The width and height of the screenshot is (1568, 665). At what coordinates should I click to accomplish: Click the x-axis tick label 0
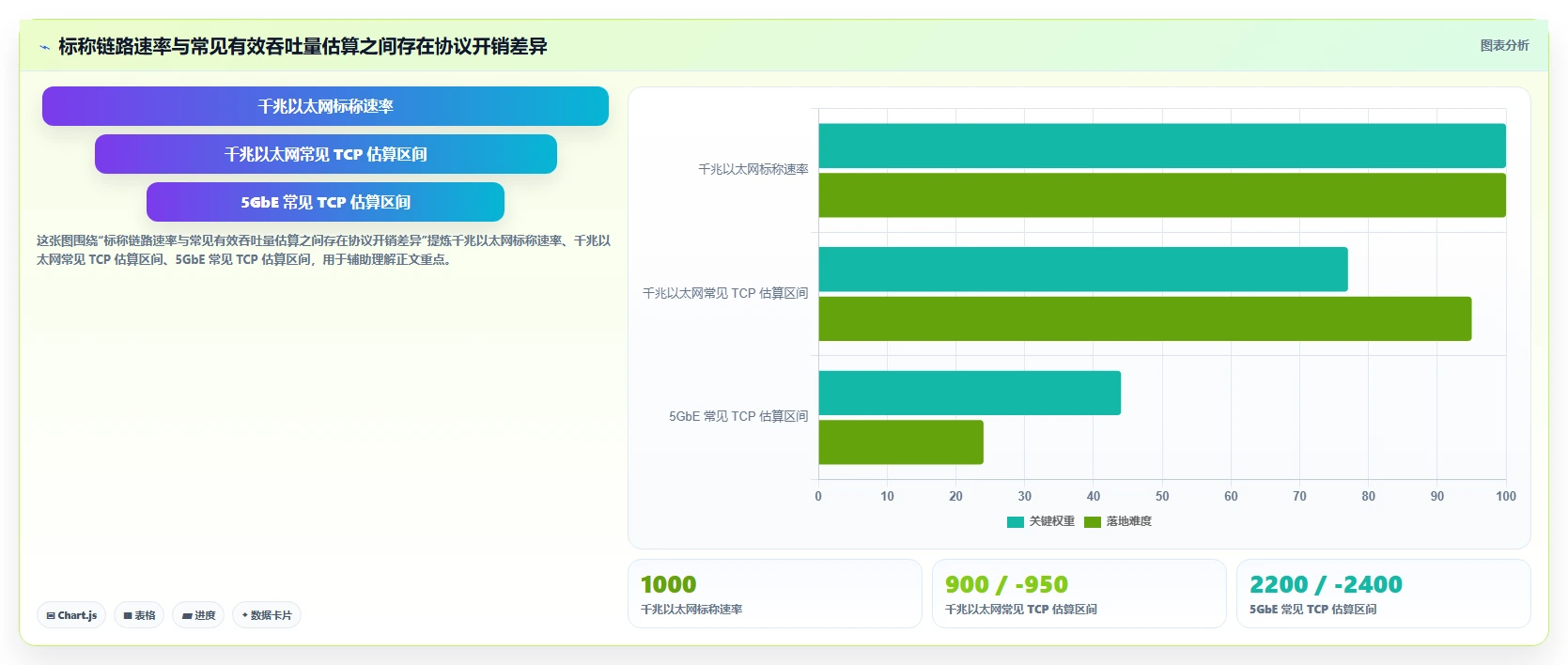point(818,496)
